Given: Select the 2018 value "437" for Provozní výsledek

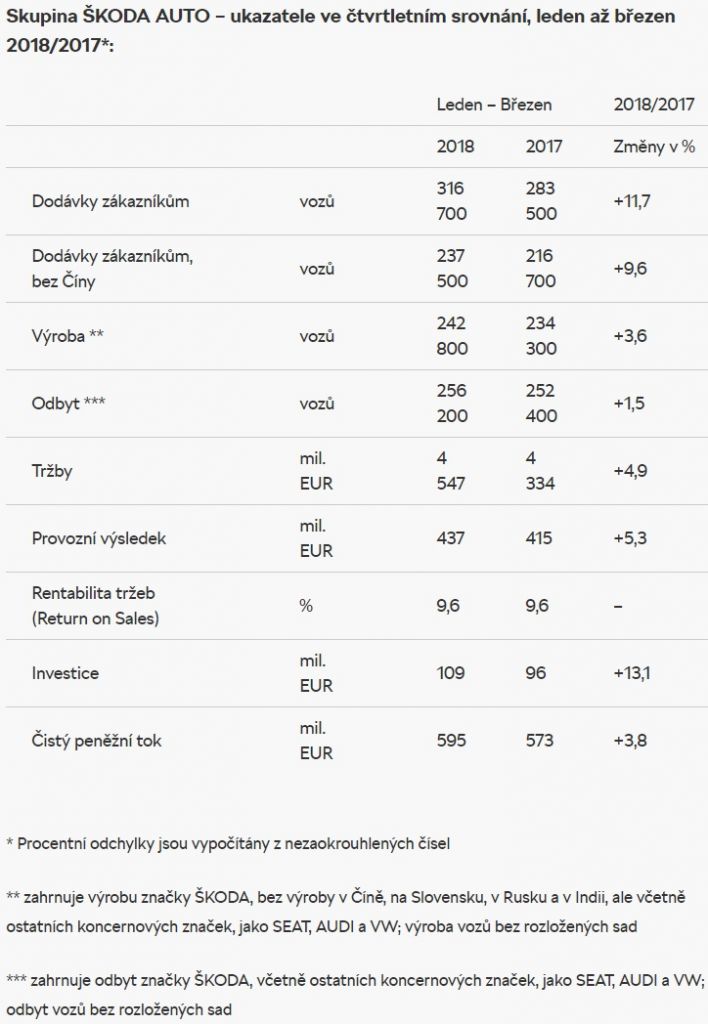Looking at the screenshot, I should click(x=451, y=538).
